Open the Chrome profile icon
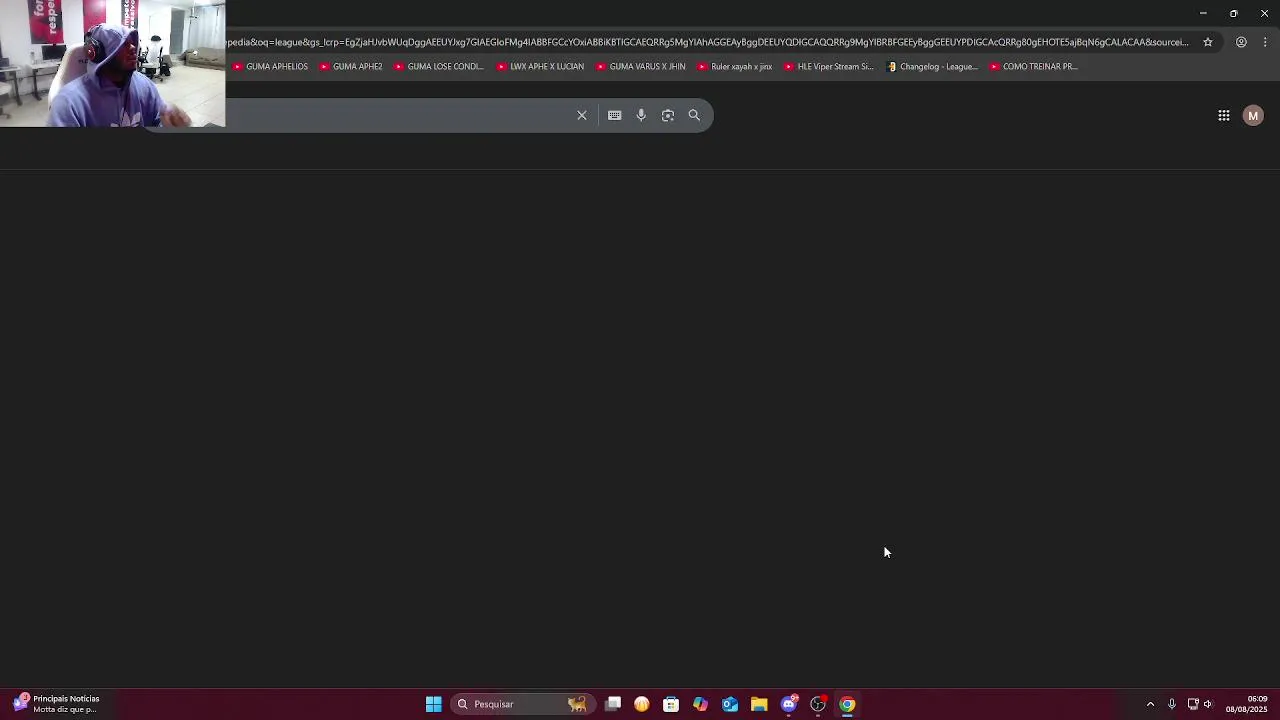 click(1241, 42)
